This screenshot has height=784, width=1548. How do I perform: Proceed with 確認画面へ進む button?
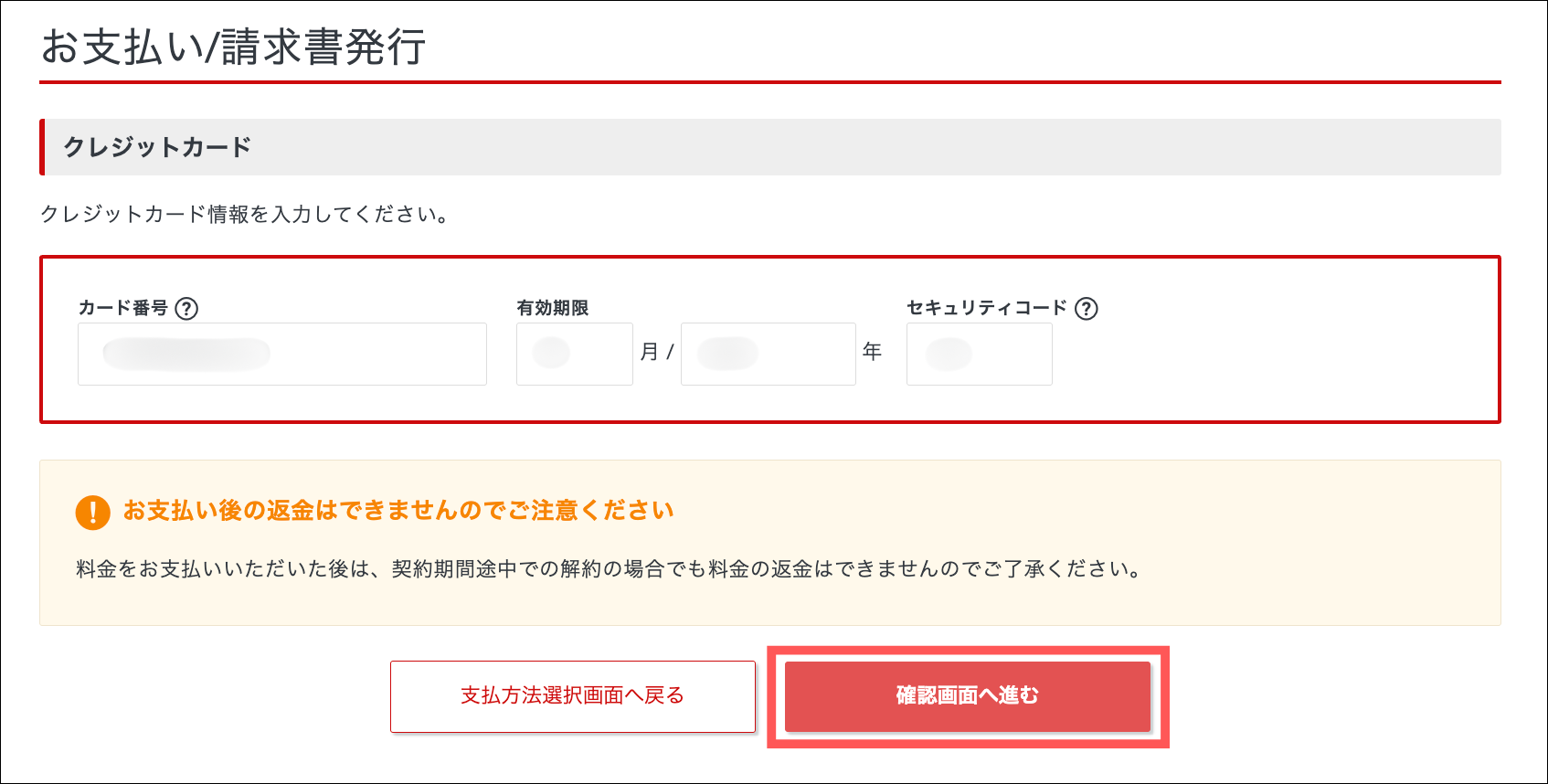968,696
